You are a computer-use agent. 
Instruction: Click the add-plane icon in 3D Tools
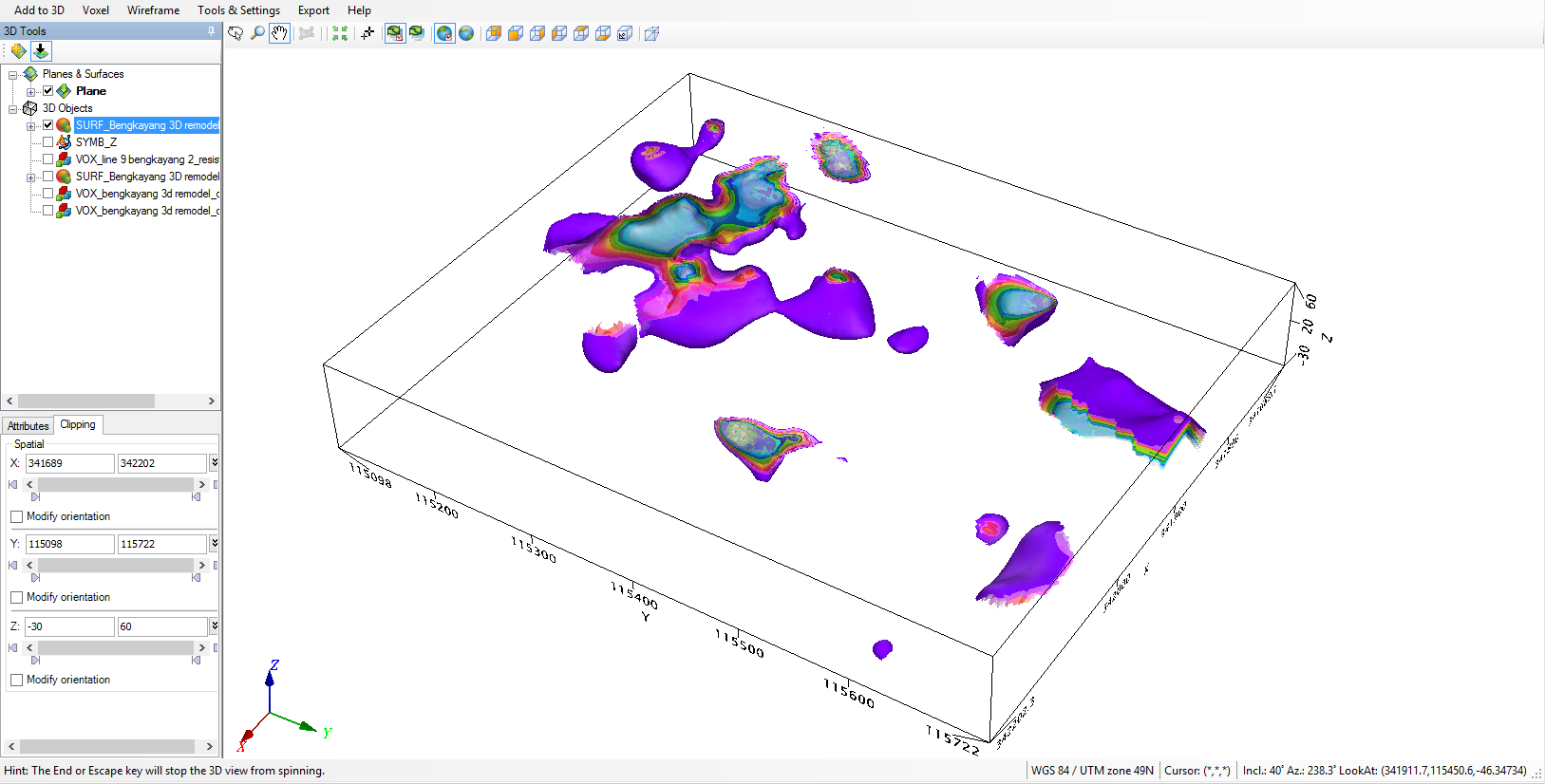pos(18,51)
